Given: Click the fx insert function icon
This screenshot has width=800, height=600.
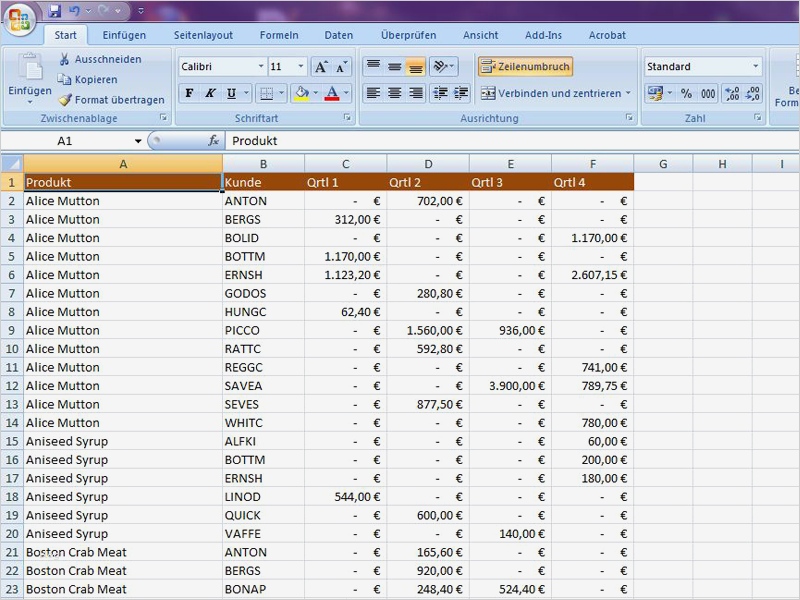Looking at the screenshot, I should [x=213, y=141].
